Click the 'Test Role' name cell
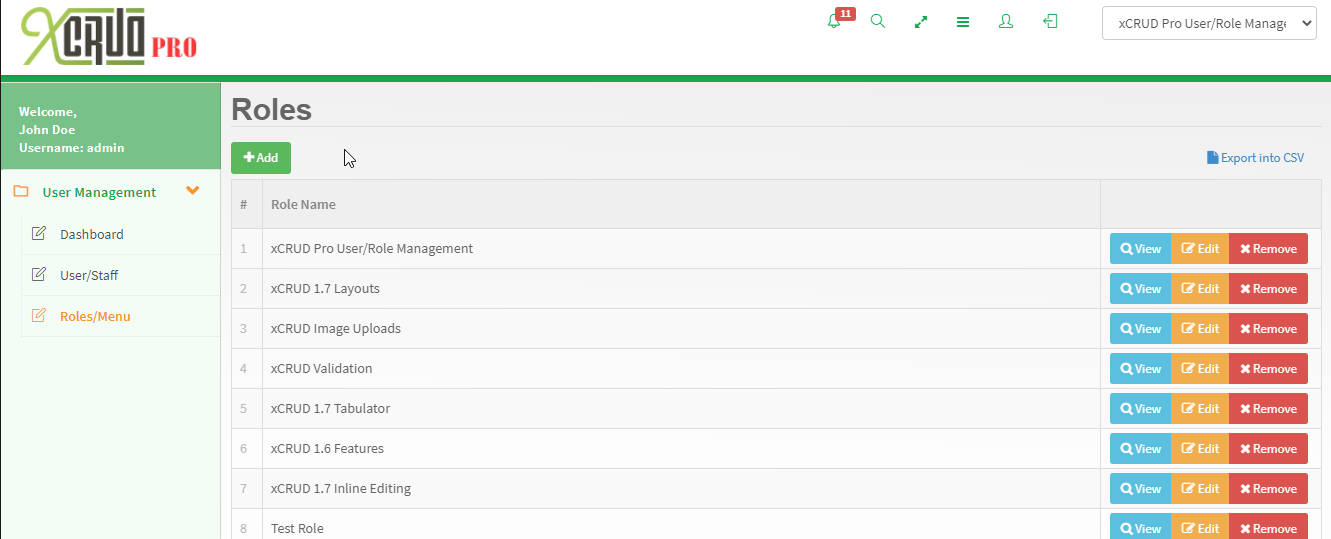This screenshot has height=539, width=1331. click(x=681, y=525)
